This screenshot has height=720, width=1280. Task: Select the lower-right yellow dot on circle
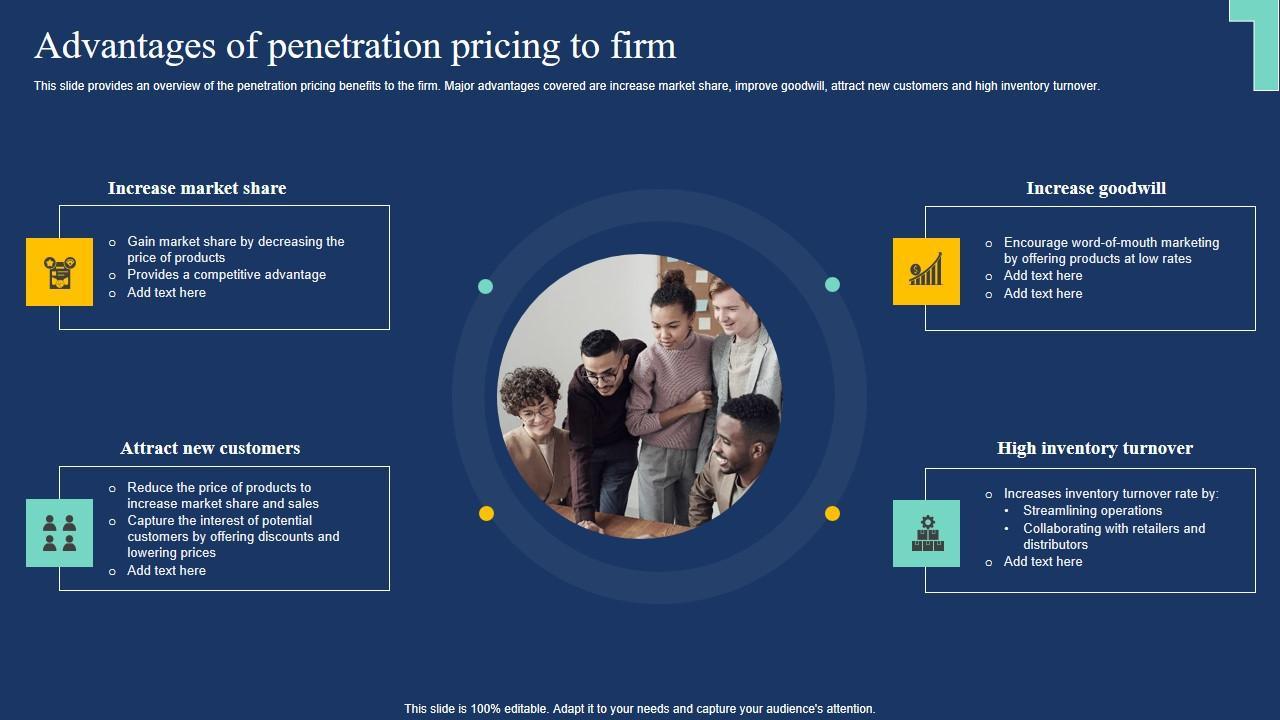tap(832, 513)
